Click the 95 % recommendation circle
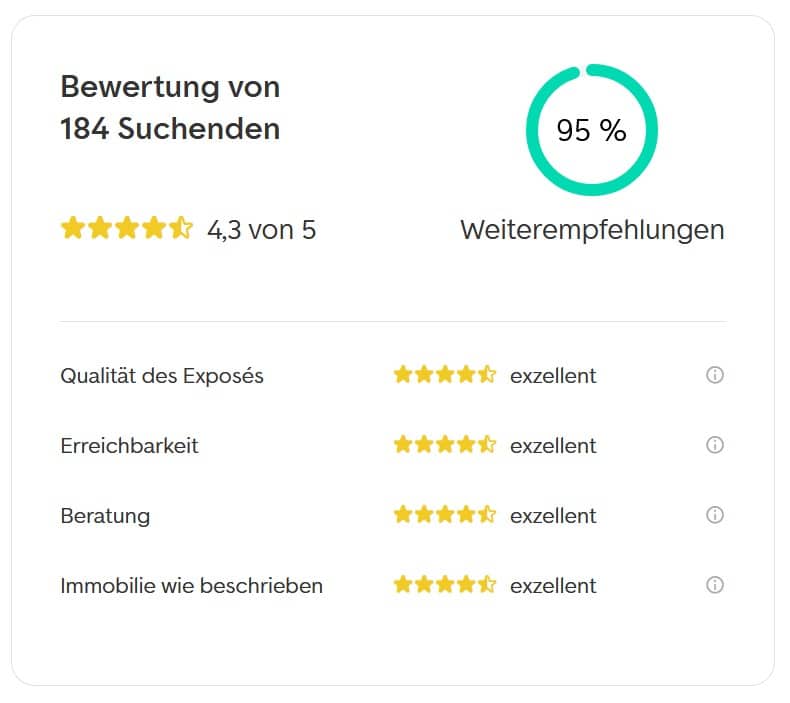This screenshot has width=790, height=703. pos(591,130)
